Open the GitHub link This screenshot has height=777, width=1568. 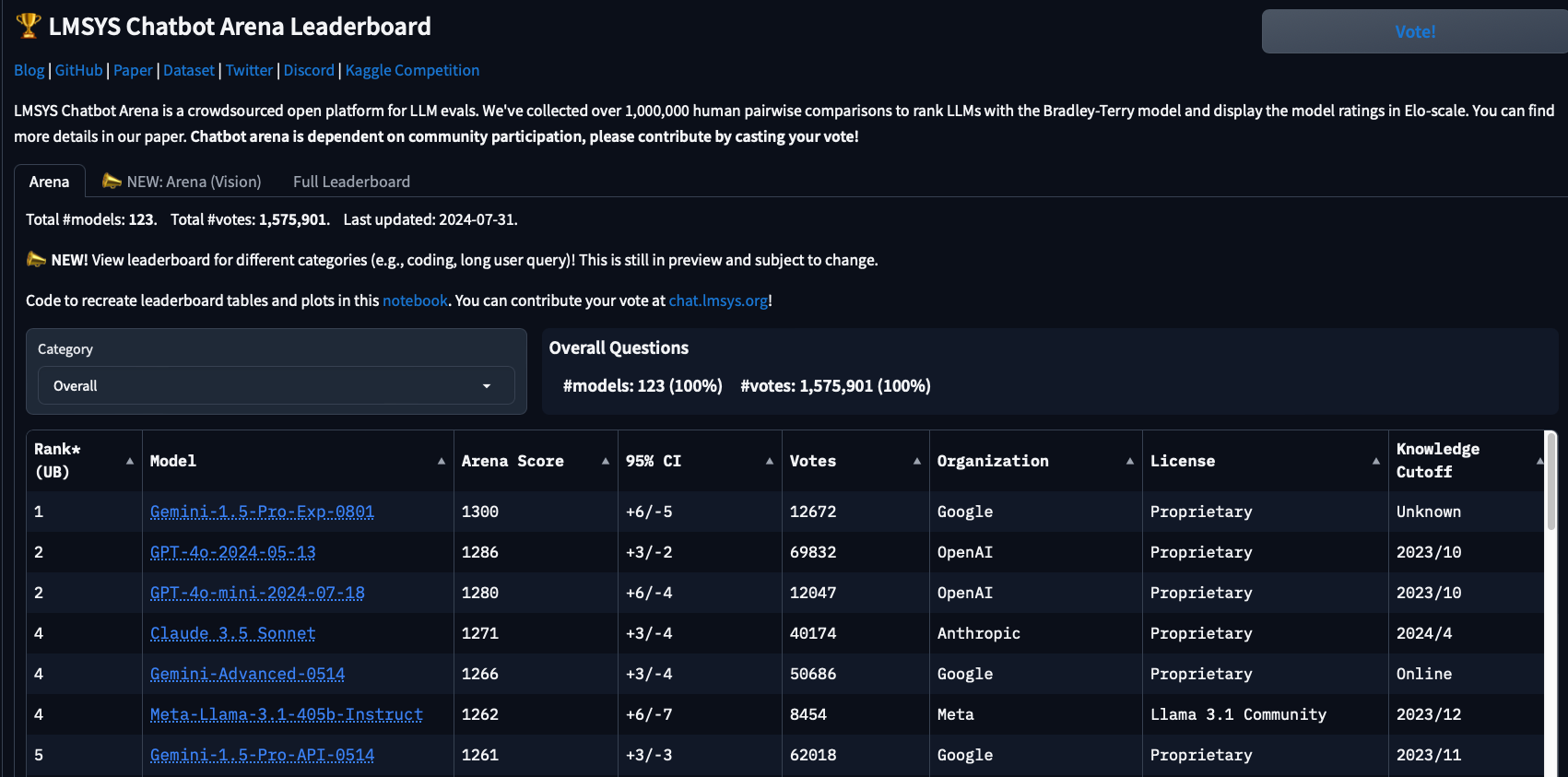tap(78, 70)
